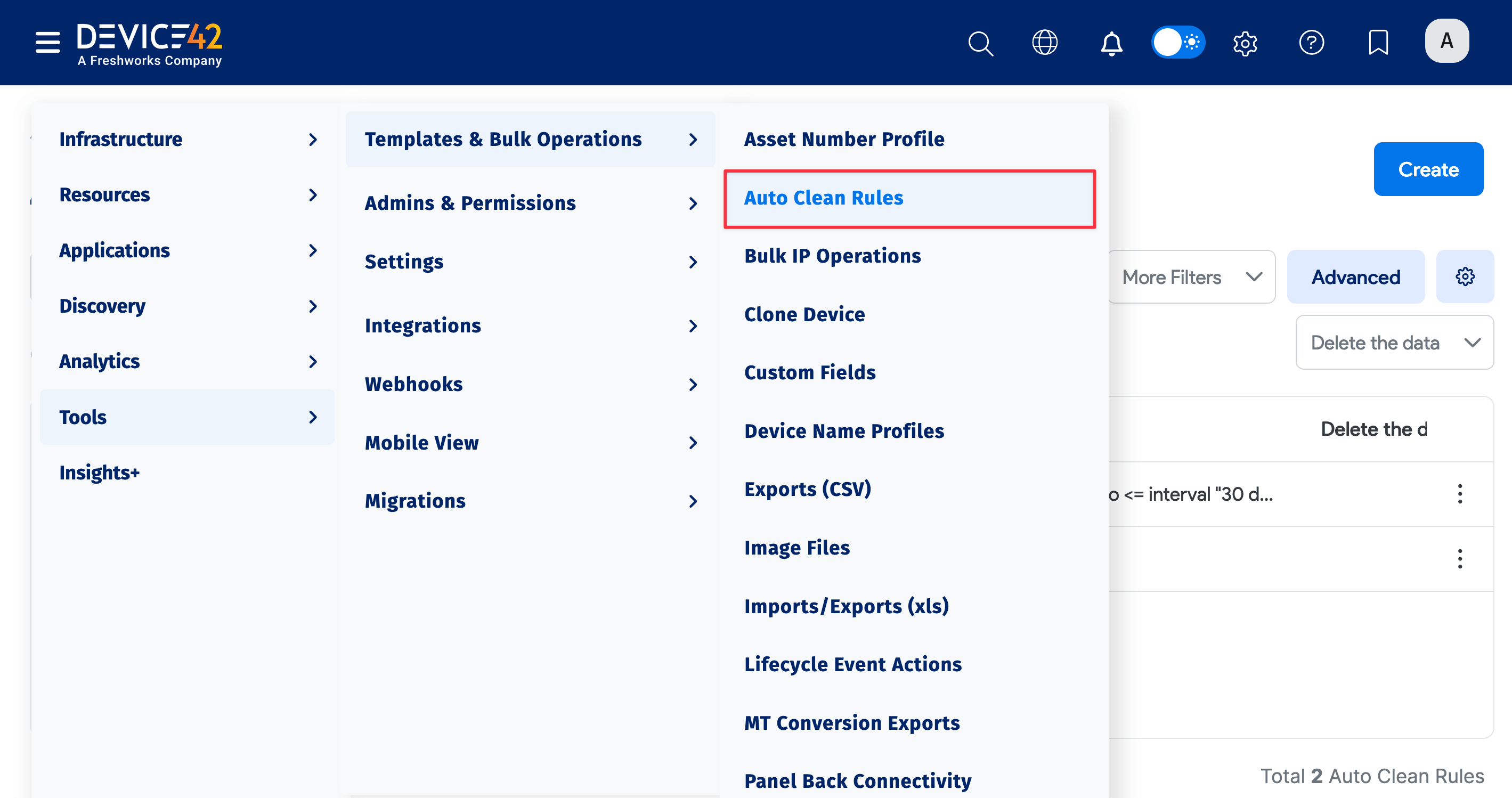Open the hamburger main menu icon
This screenshot has width=1512, height=798.
click(47, 42)
